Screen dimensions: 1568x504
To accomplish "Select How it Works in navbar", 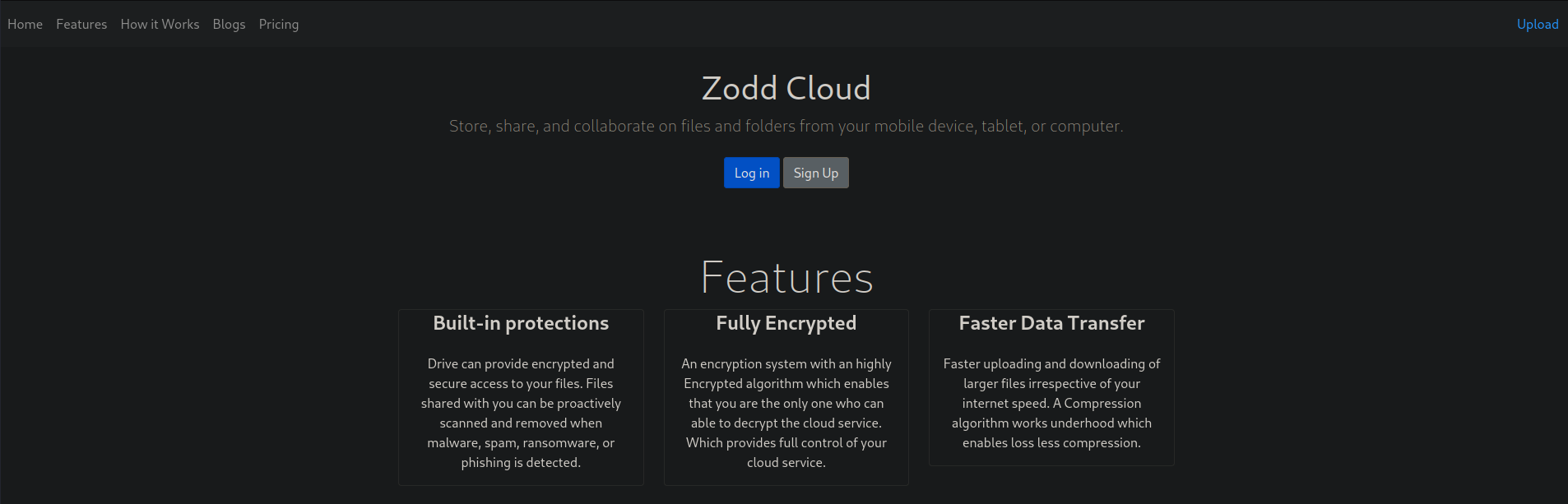I will click(x=160, y=25).
